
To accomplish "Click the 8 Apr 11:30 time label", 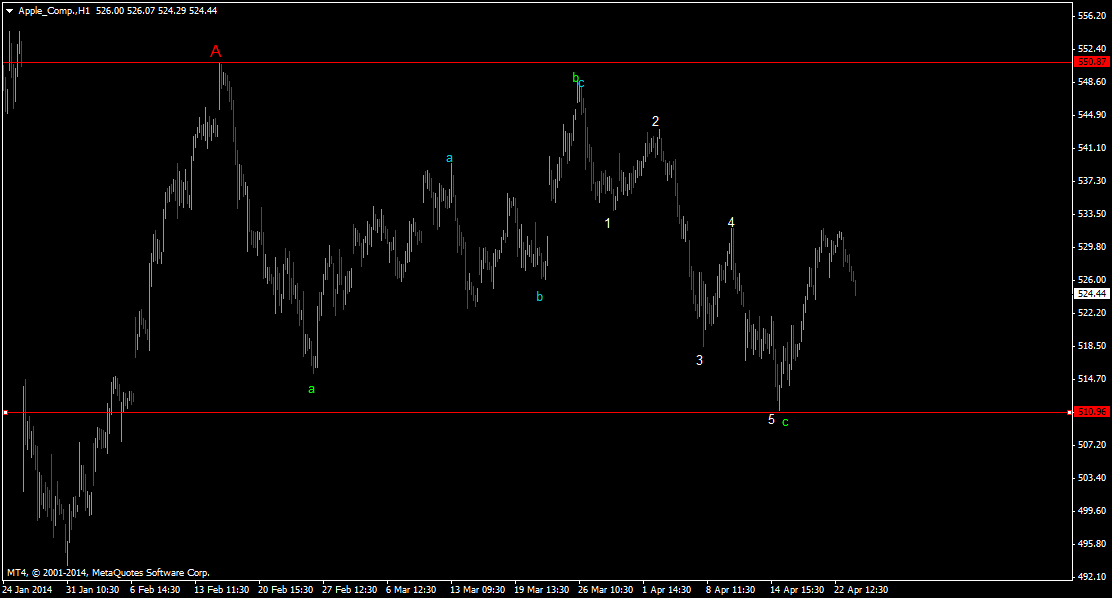I will pos(730,589).
